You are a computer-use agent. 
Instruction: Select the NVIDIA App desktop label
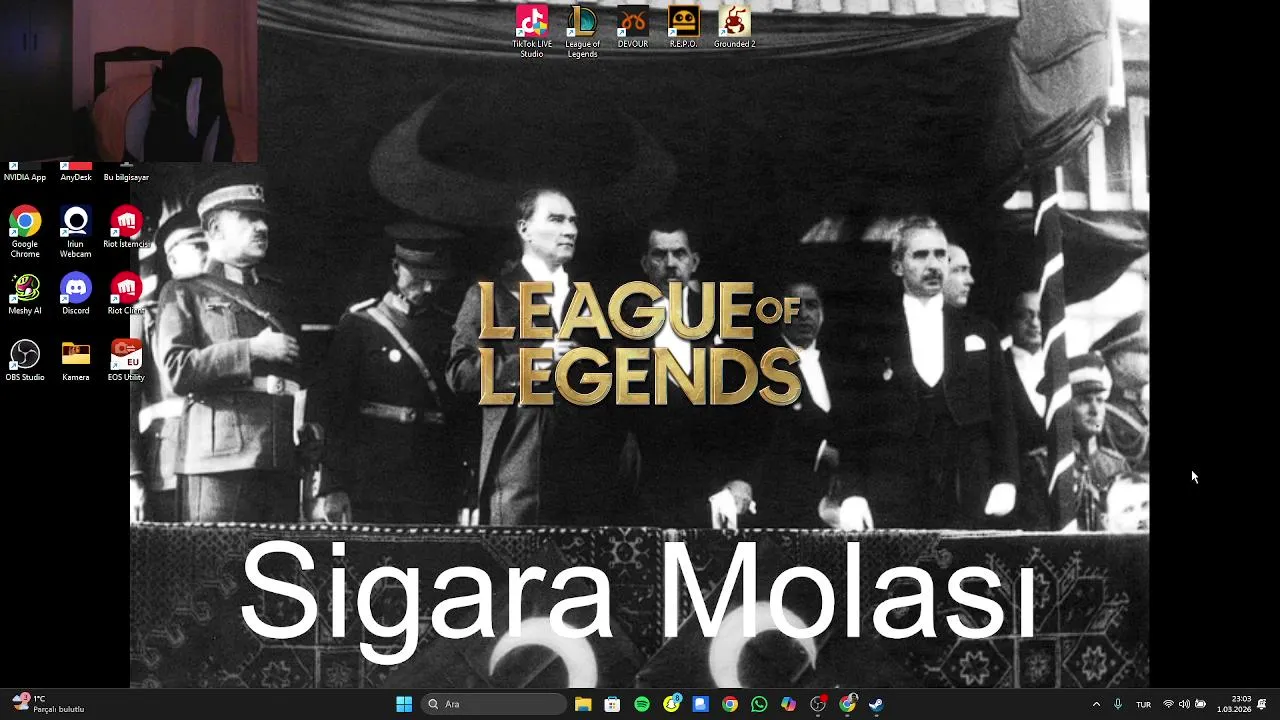coord(25,177)
